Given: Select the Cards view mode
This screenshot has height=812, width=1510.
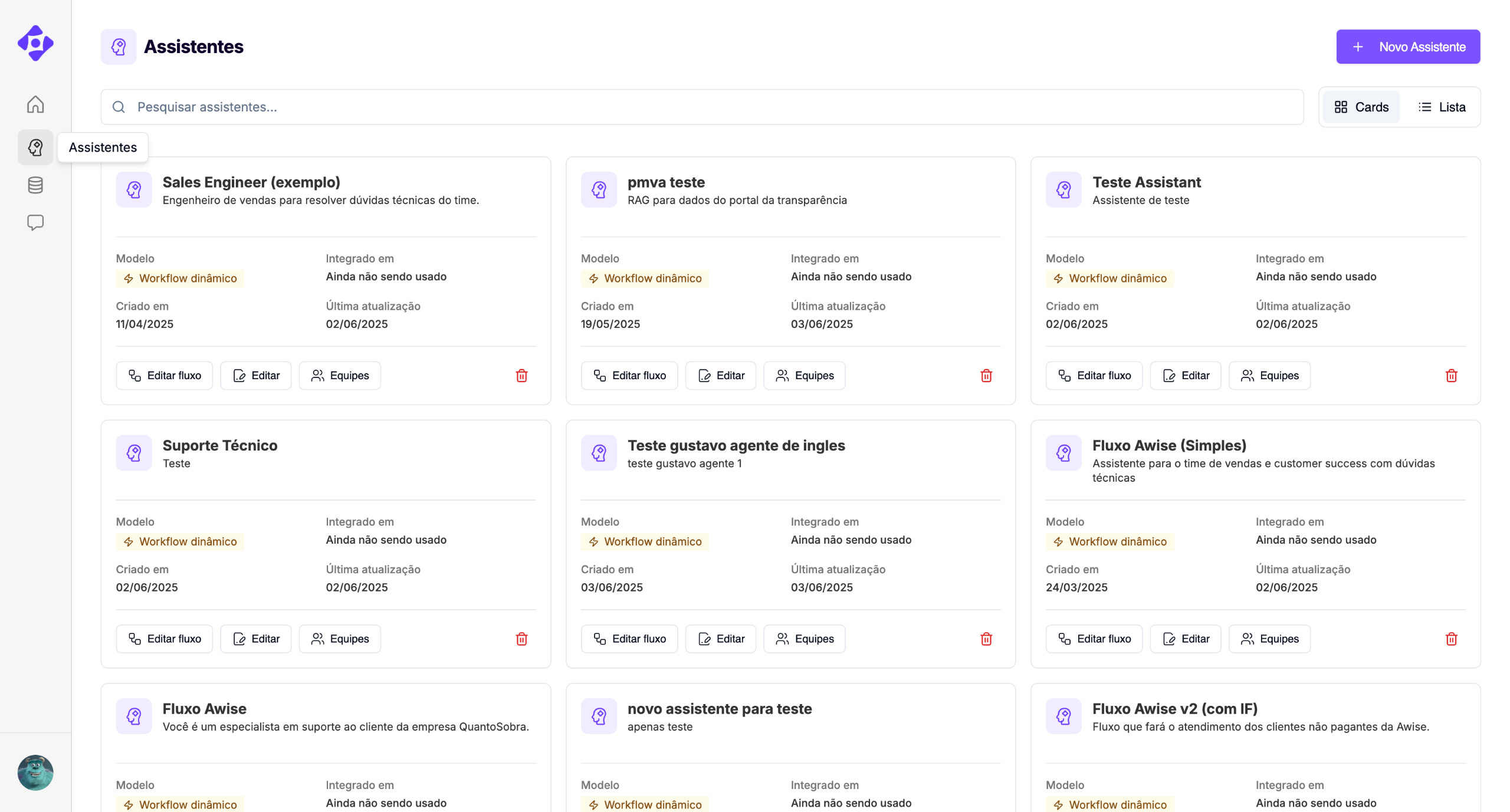Looking at the screenshot, I should [x=1361, y=107].
